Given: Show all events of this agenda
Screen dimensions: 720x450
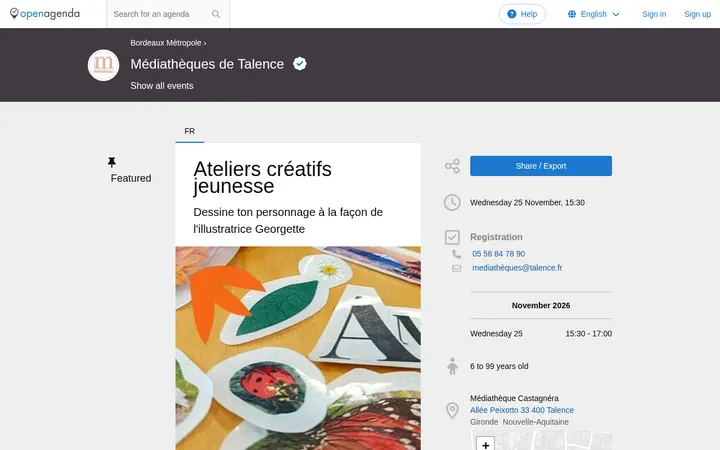Looking at the screenshot, I should pos(162,86).
